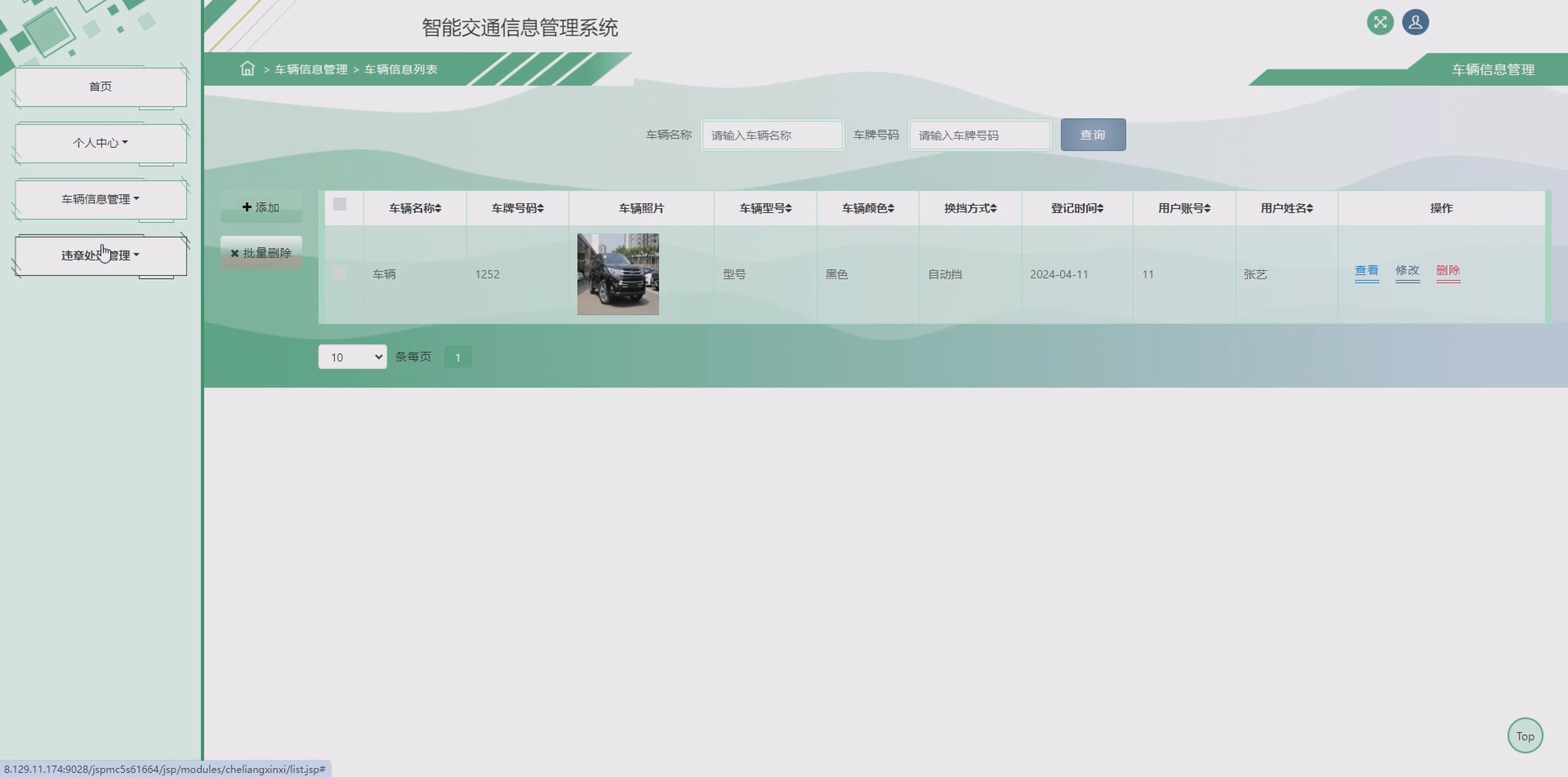Click the 操作 column header
Image resolution: width=1568 pixels, height=777 pixels.
click(x=1441, y=208)
